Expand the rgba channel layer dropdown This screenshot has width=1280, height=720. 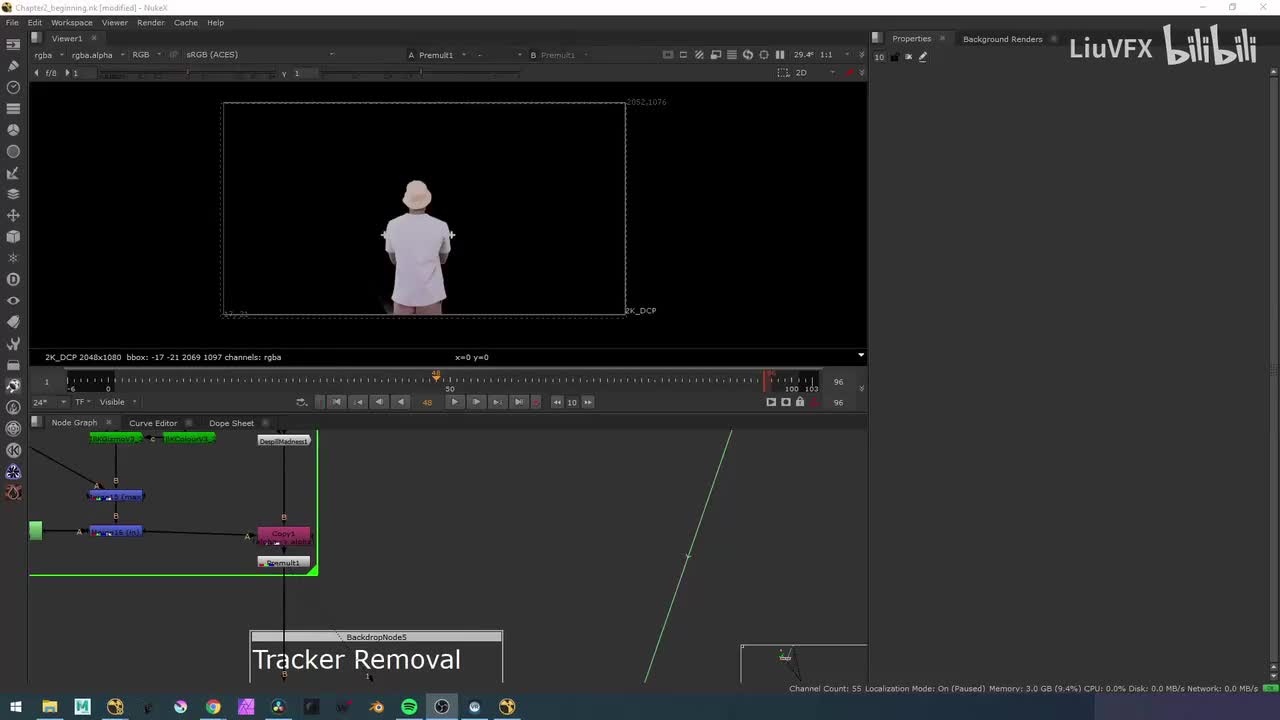click(47, 55)
